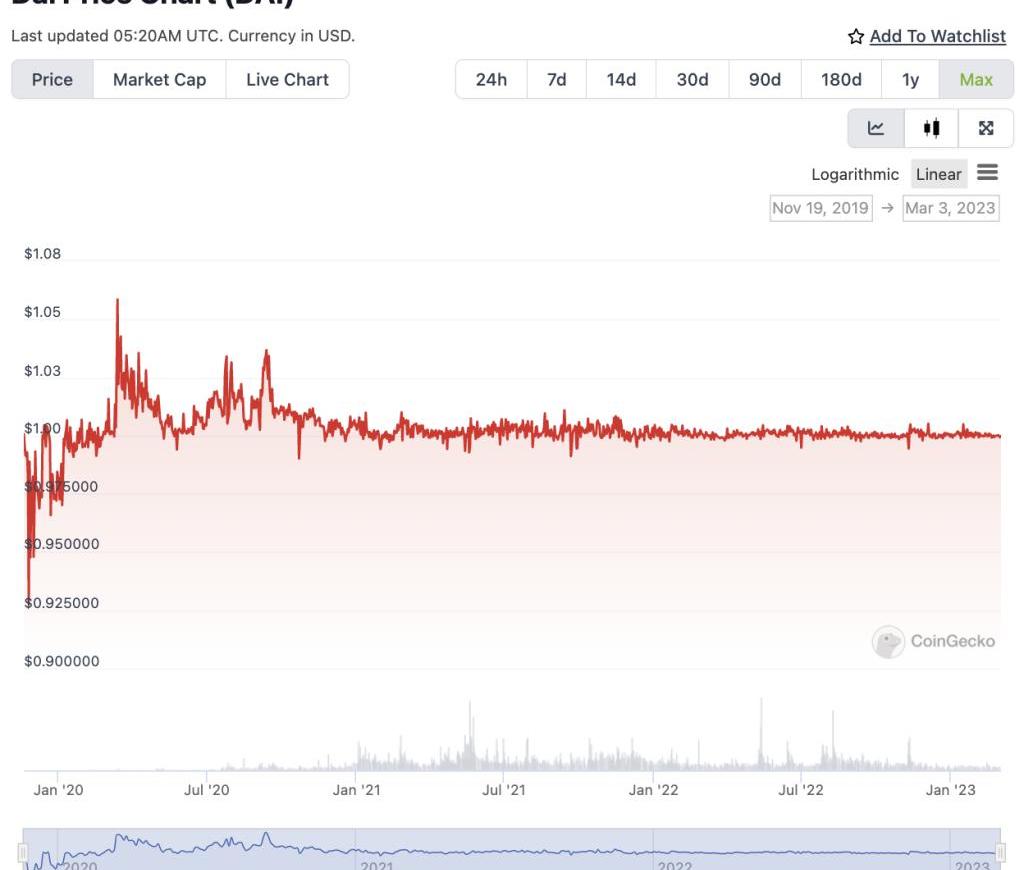Click Add To Watchlist link
The height and width of the screenshot is (870, 1024).
tap(937, 37)
